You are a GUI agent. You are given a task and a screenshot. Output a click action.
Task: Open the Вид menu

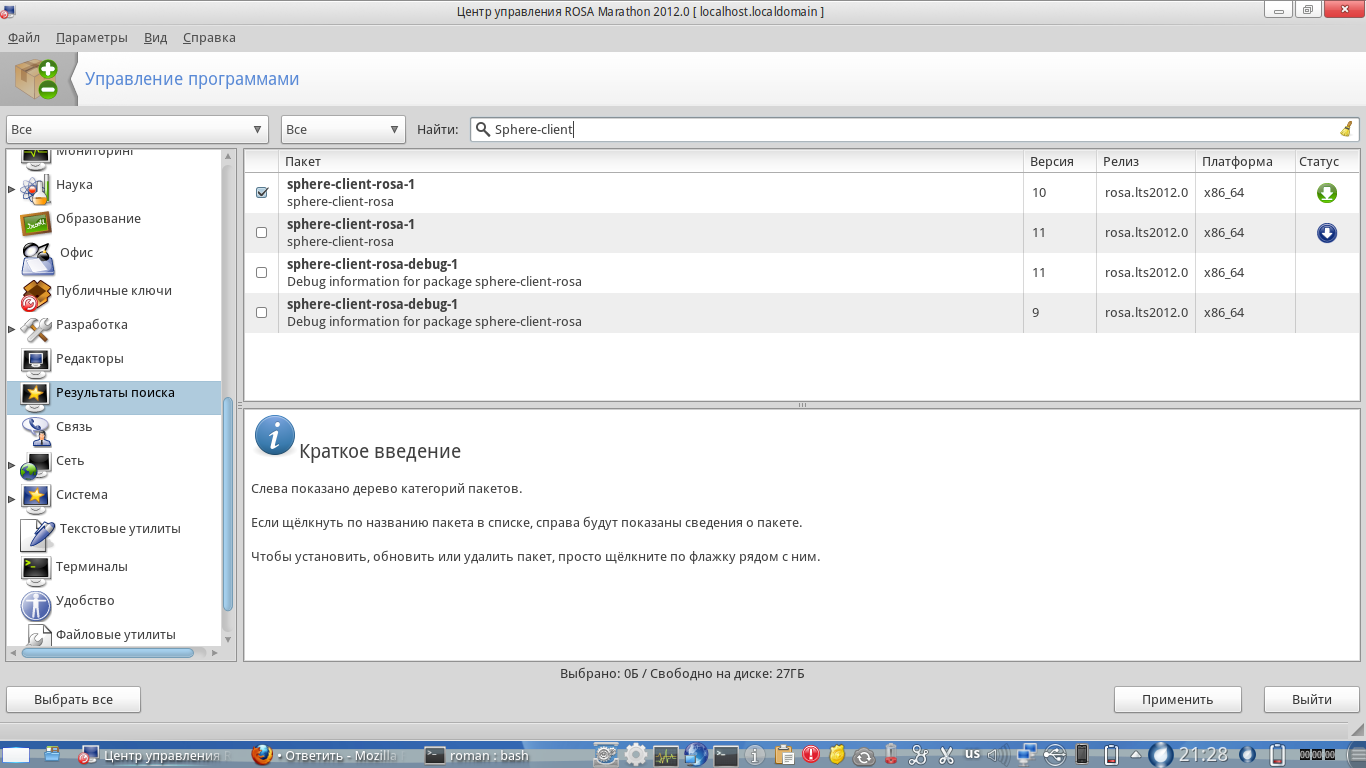tap(155, 38)
